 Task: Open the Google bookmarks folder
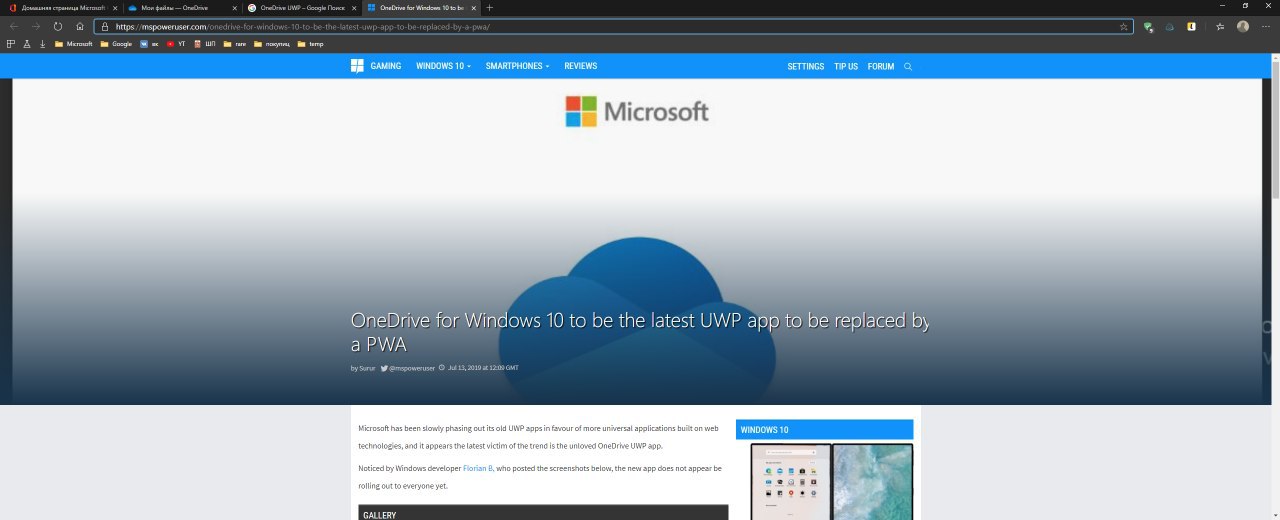(x=116, y=44)
